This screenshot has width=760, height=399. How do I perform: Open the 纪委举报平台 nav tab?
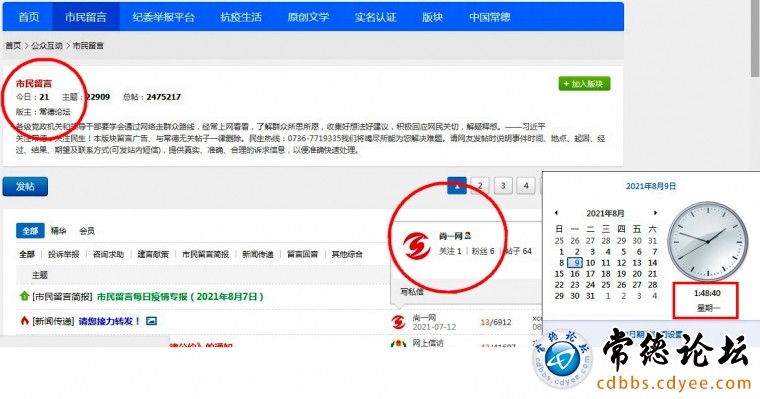point(163,17)
